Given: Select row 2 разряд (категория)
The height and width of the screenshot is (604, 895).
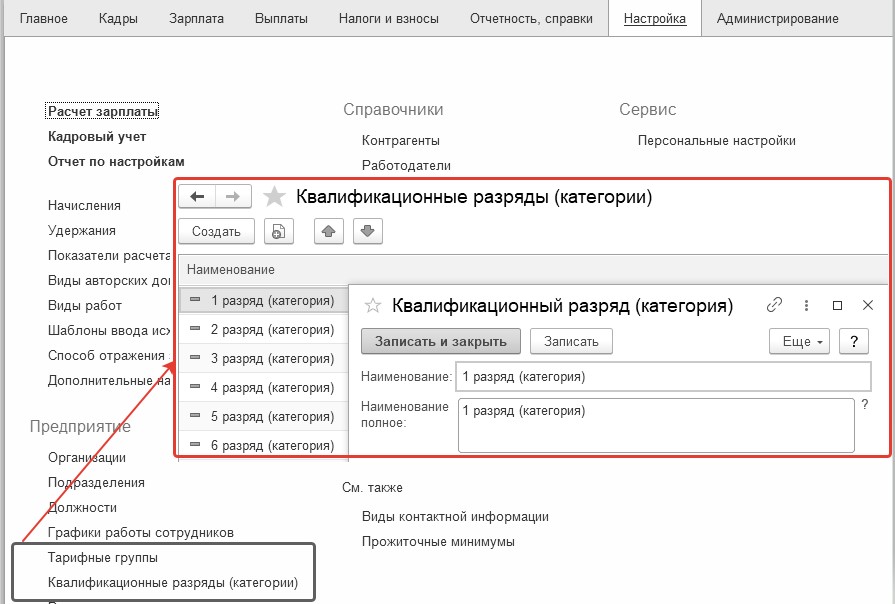Looking at the screenshot, I should [264, 329].
